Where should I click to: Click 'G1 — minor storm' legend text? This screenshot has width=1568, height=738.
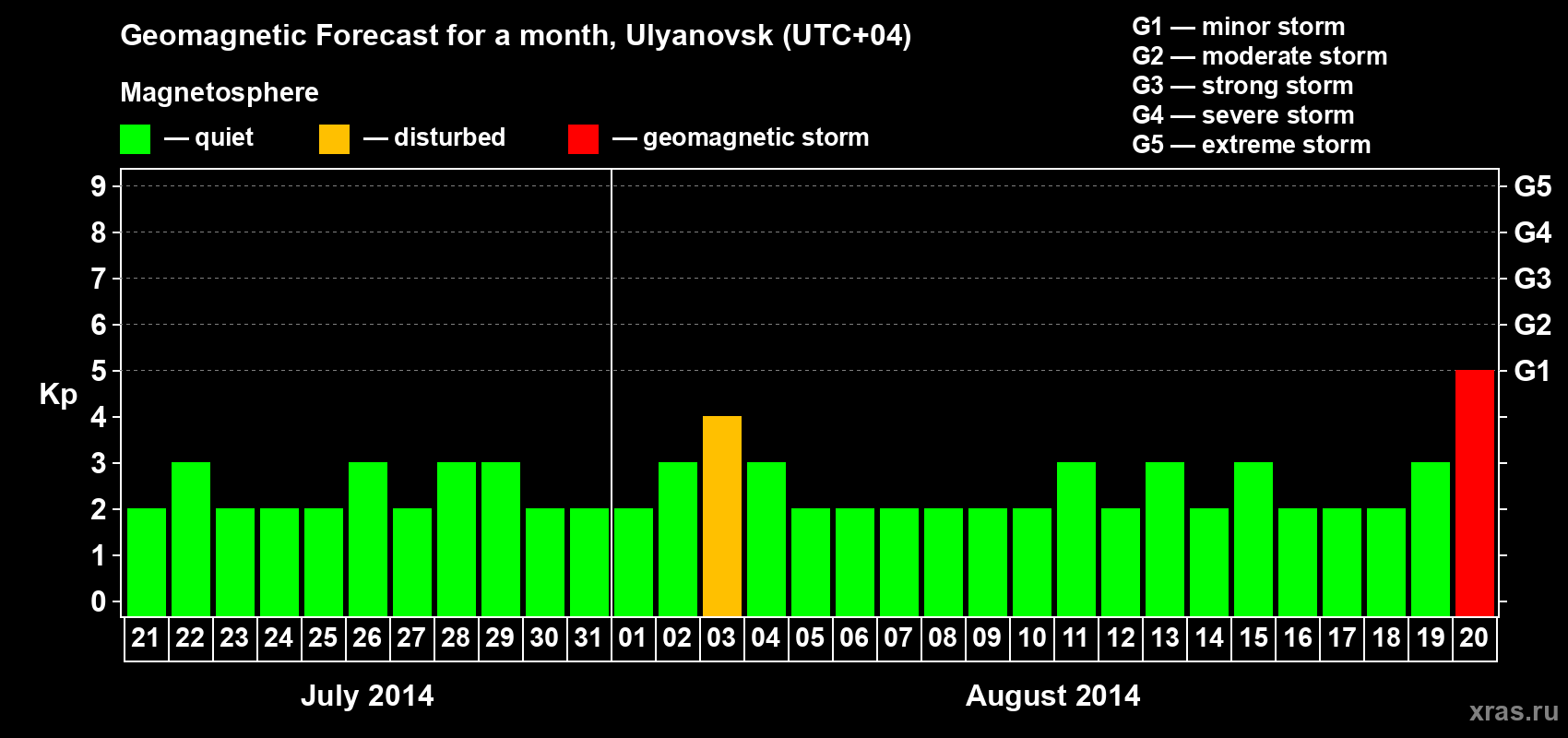[1238, 27]
